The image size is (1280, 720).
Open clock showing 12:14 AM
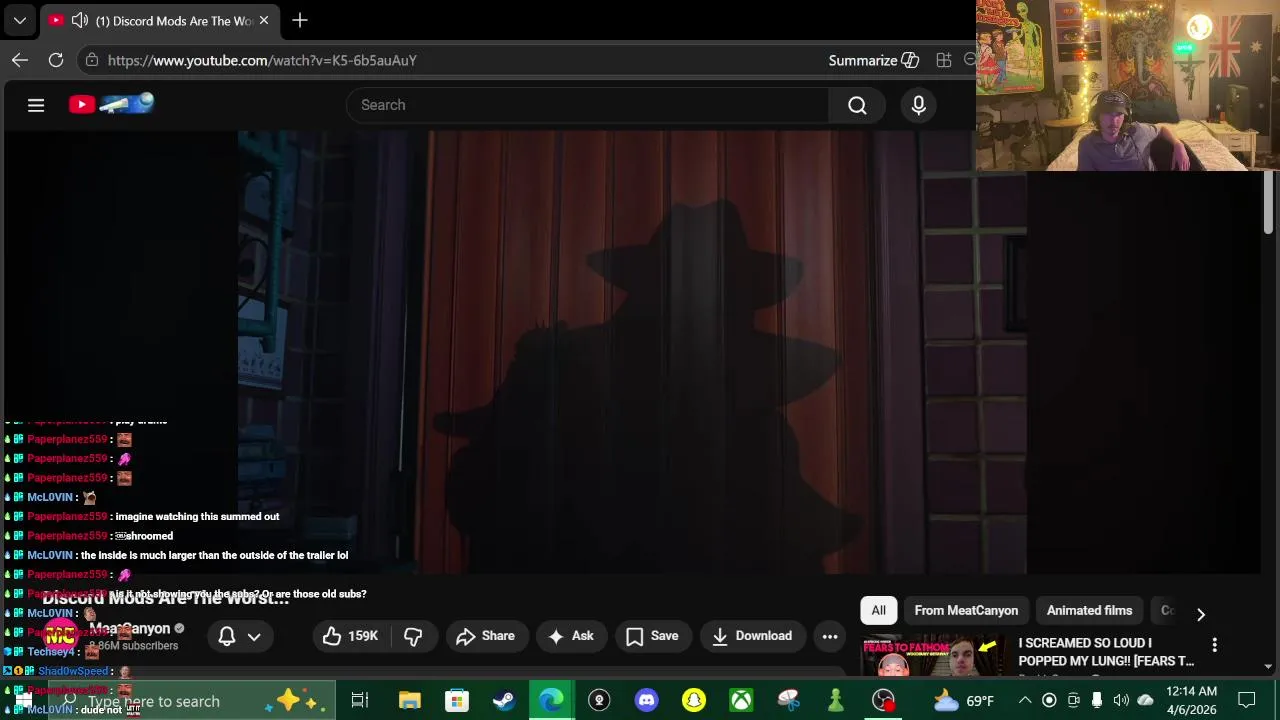coord(1191,701)
